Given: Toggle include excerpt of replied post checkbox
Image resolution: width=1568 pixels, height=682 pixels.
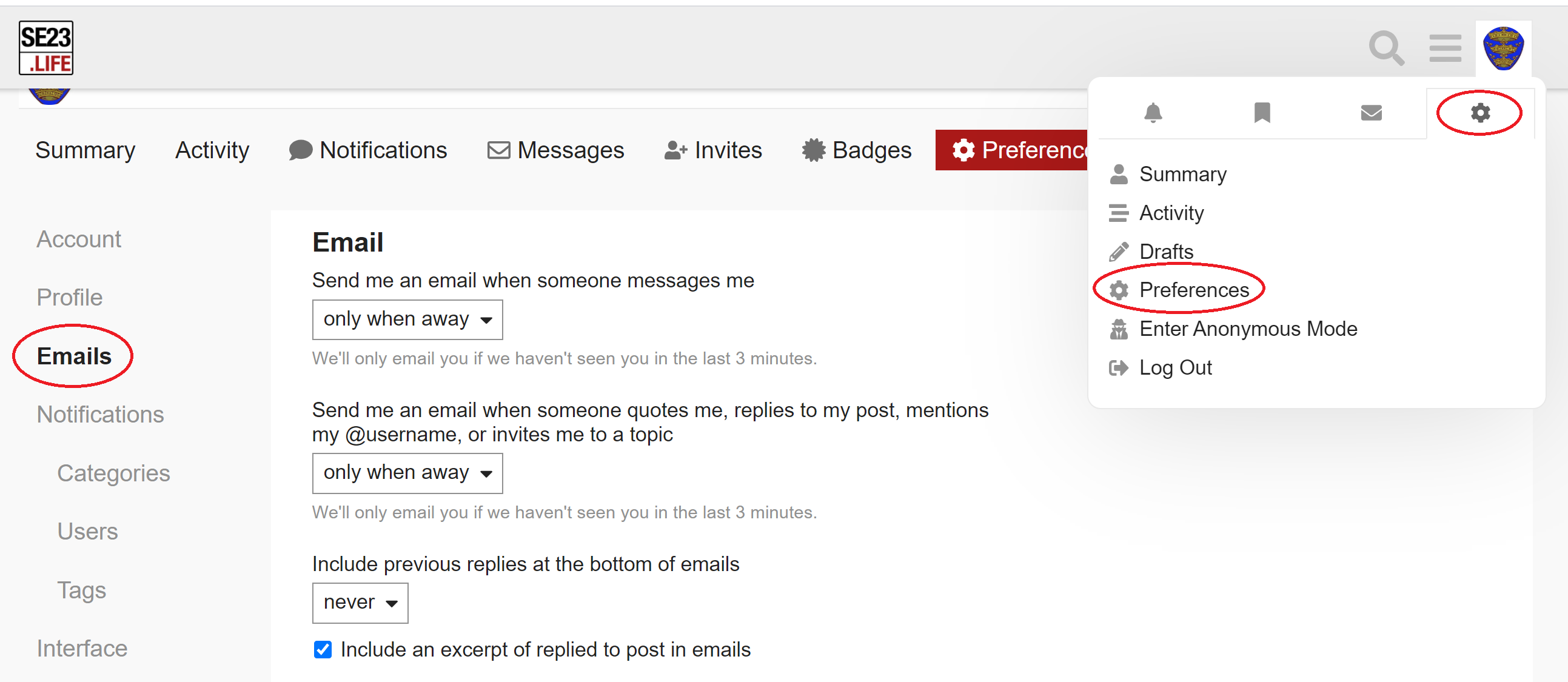Looking at the screenshot, I should [x=323, y=649].
